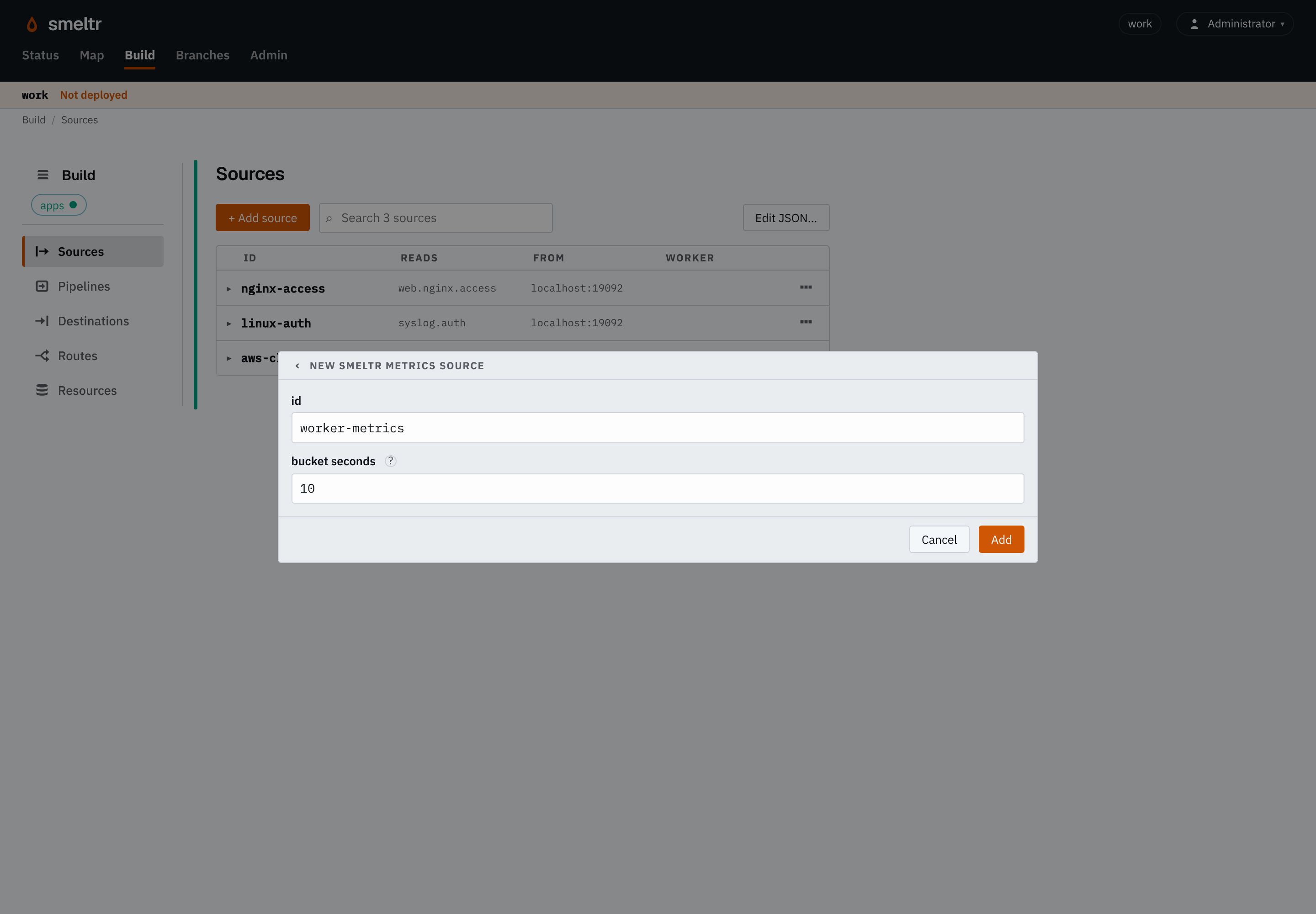Switch to the Status tab
Image resolution: width=1316 pixels, height=914 pixels.
click(x=41, y=55)
